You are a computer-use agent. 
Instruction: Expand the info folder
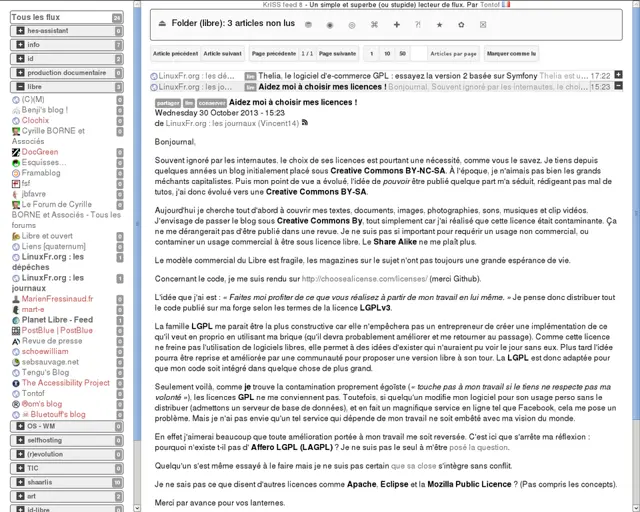(x=20, y=45)
